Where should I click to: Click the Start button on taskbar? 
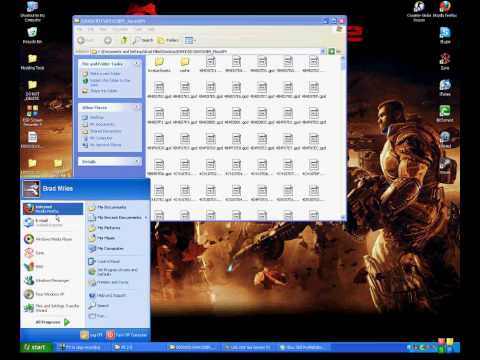pyautogui.click(x=36, y=347)
